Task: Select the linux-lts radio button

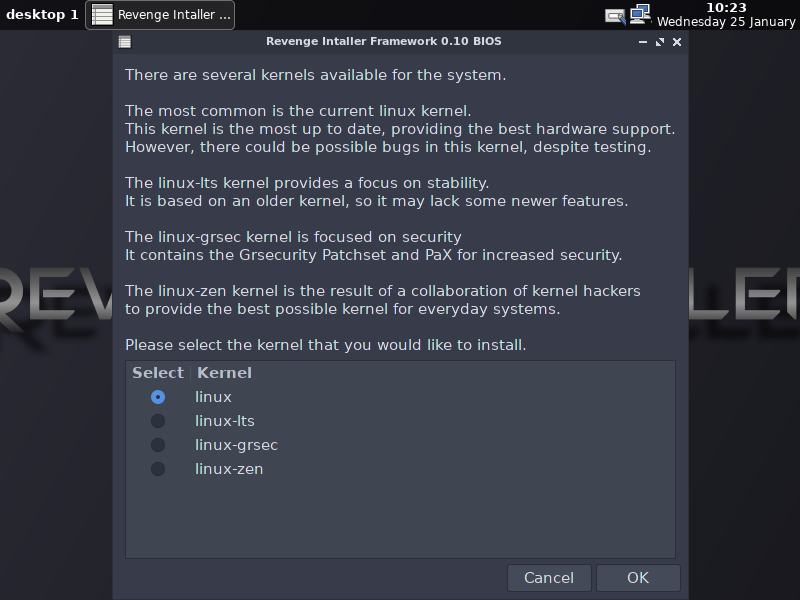Action: click(158, 421)
